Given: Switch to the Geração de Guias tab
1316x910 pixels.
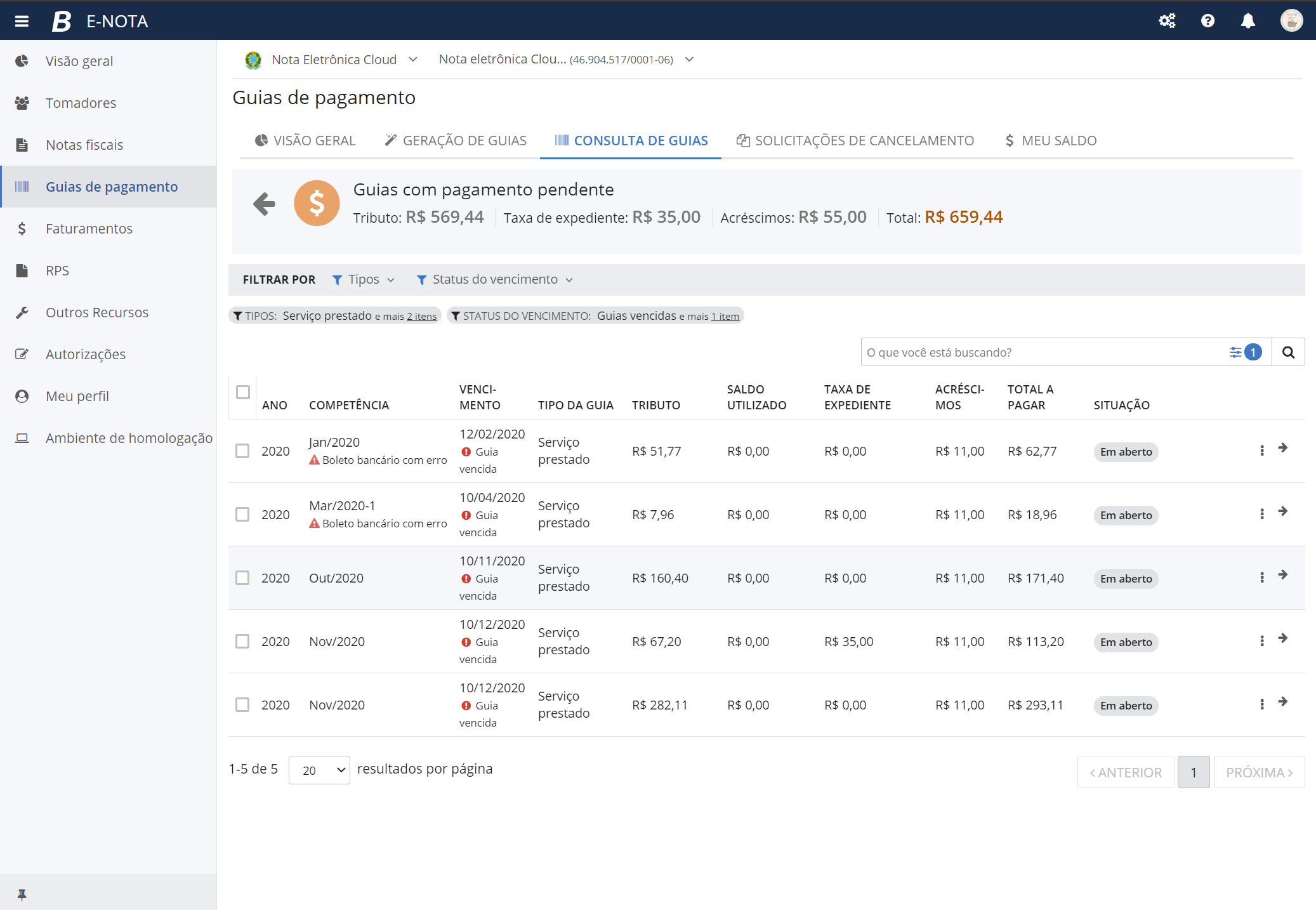Looking at the screenshot, I should pyautogui.click(x=456, y=140).
